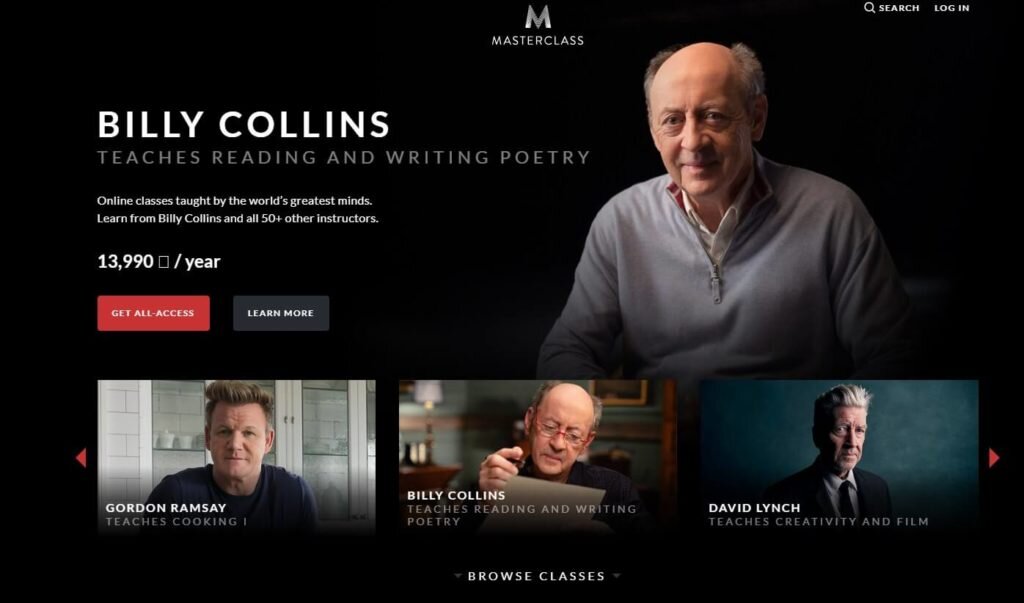Click the 13,990 per year price text
Image resolution: width=1024 pixels, height=603 pixels.
(159, 261)
